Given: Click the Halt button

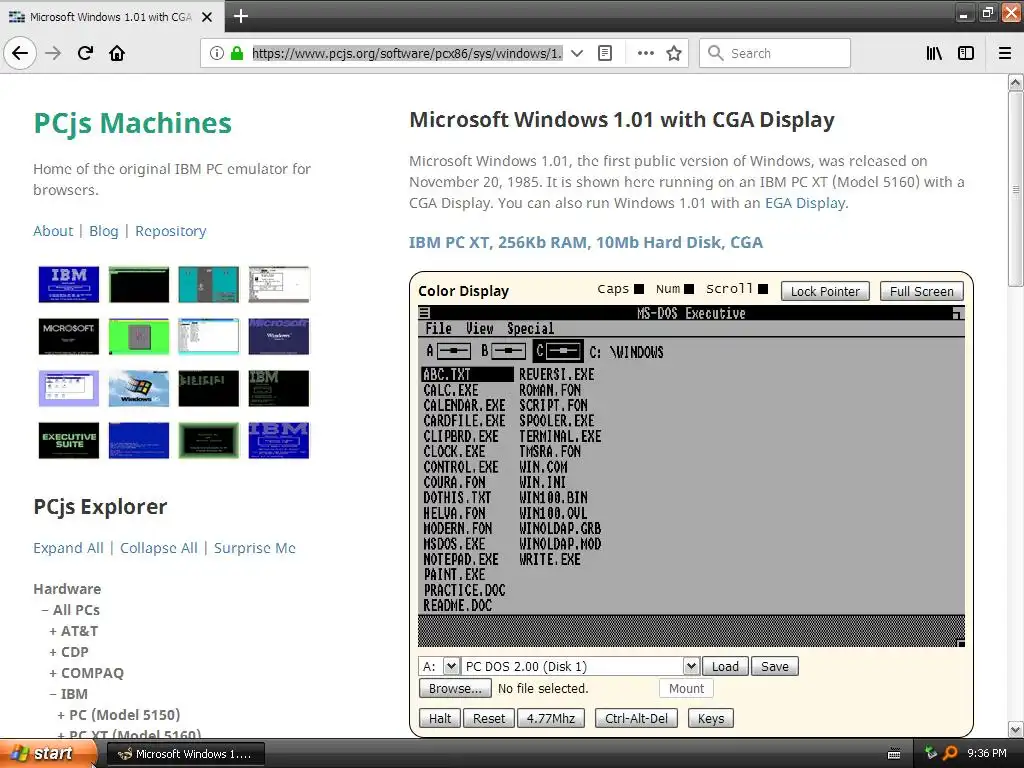Looking at the screenshot, I should click(x=440, y=718).
